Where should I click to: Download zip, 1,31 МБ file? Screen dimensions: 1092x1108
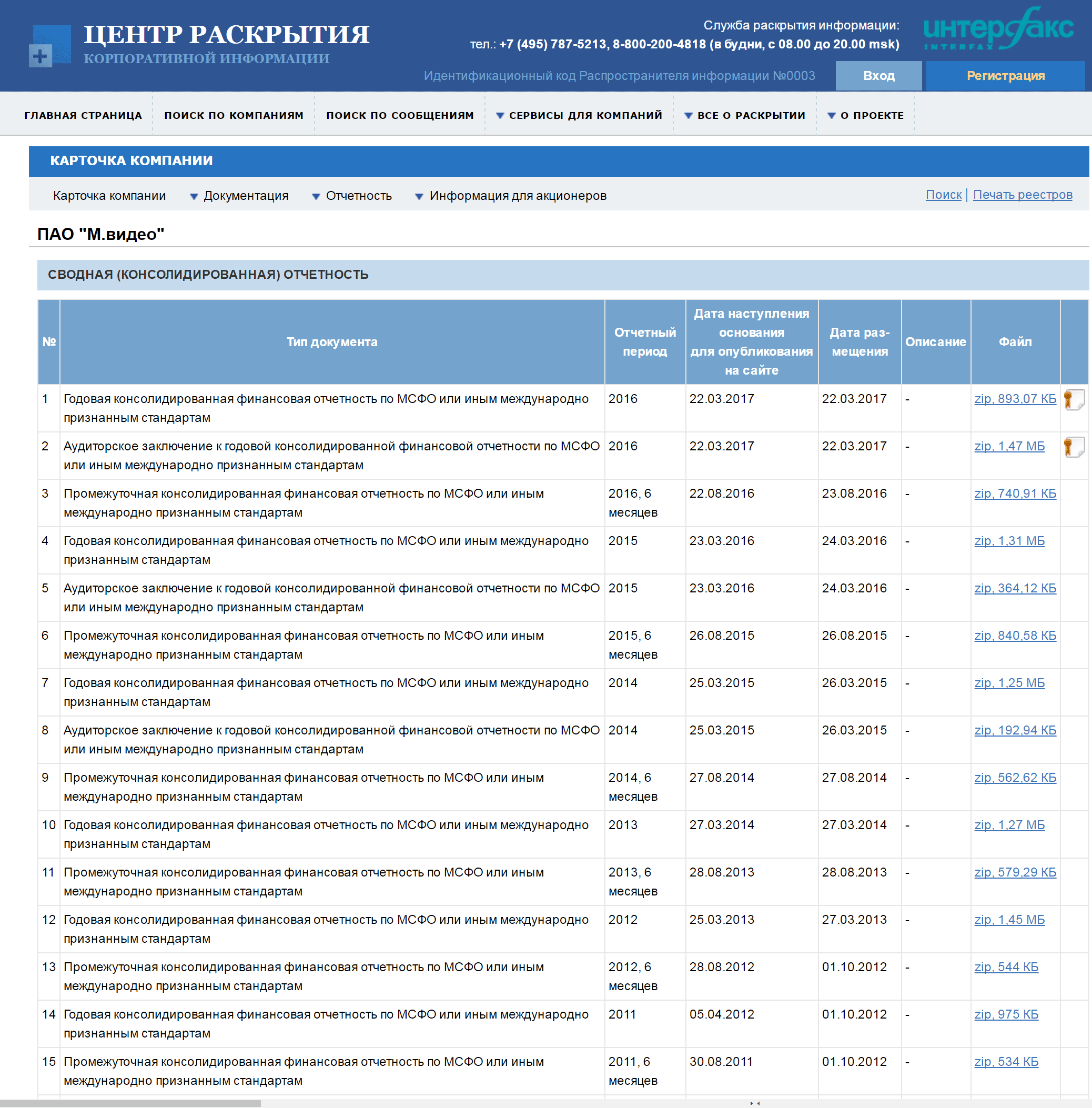[1009, 541]
